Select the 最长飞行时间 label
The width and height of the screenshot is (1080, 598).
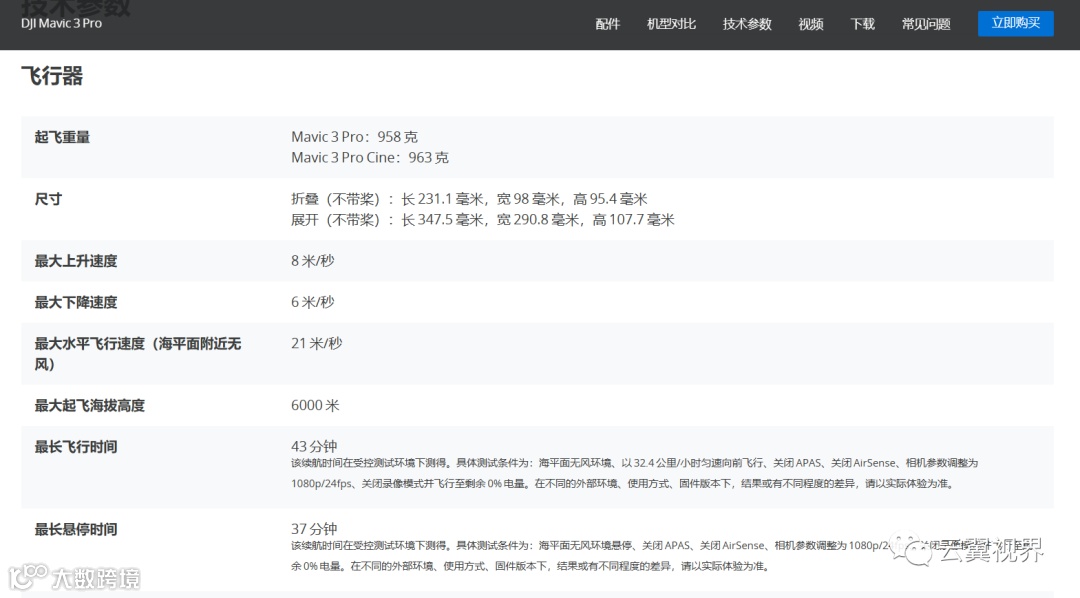[76, 446]
